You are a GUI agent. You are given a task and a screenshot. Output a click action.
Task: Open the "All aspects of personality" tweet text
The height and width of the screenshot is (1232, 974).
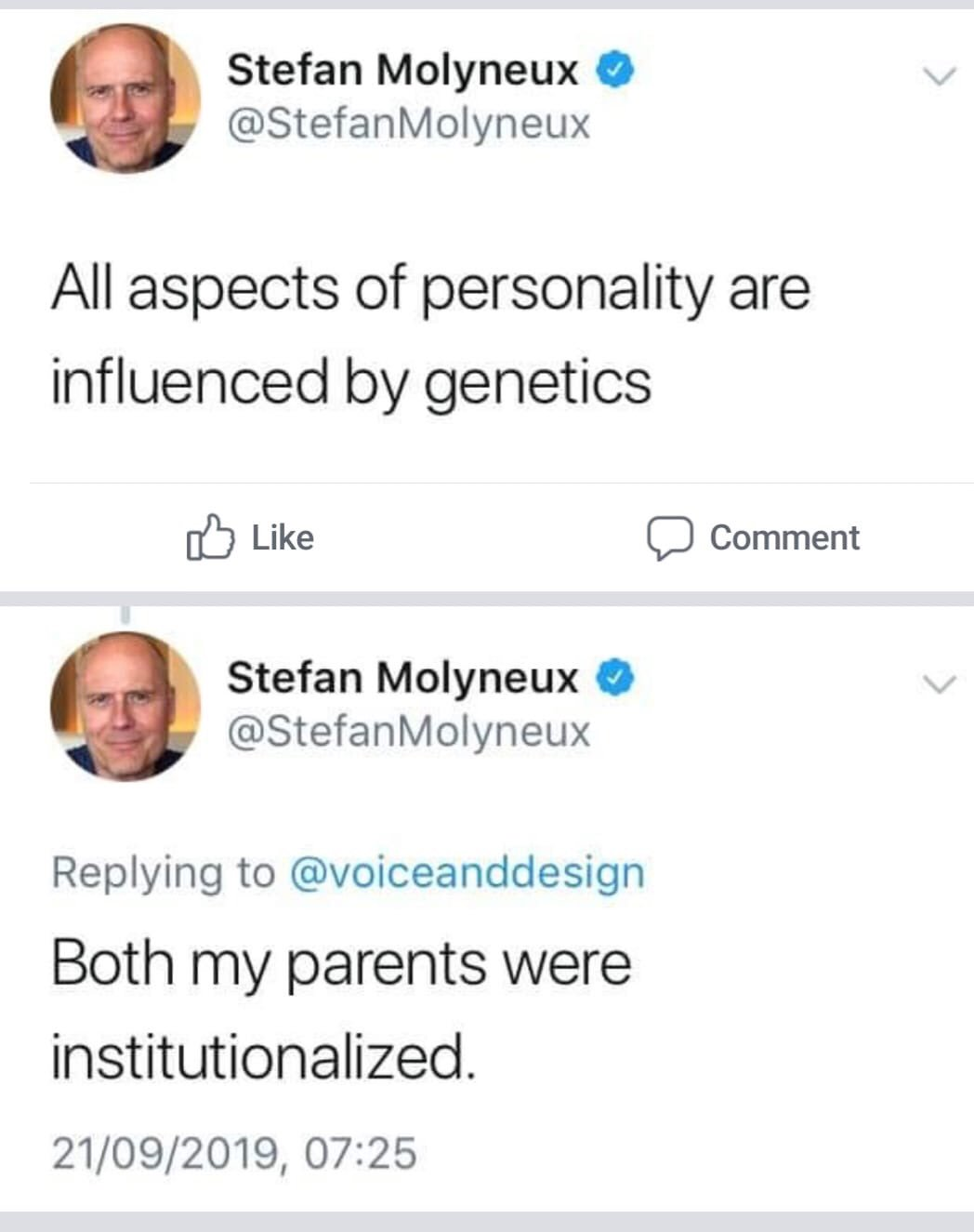pos(429,335)
